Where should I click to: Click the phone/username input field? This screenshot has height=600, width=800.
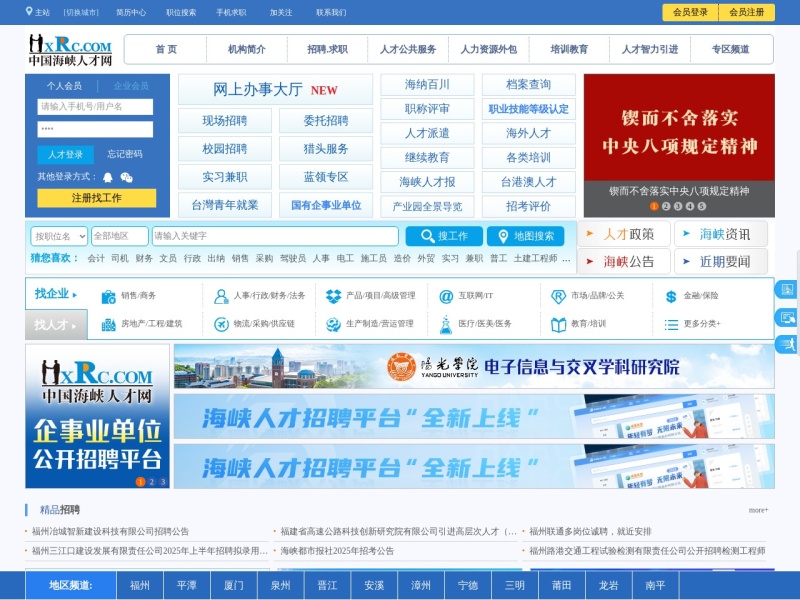(95, 107)
